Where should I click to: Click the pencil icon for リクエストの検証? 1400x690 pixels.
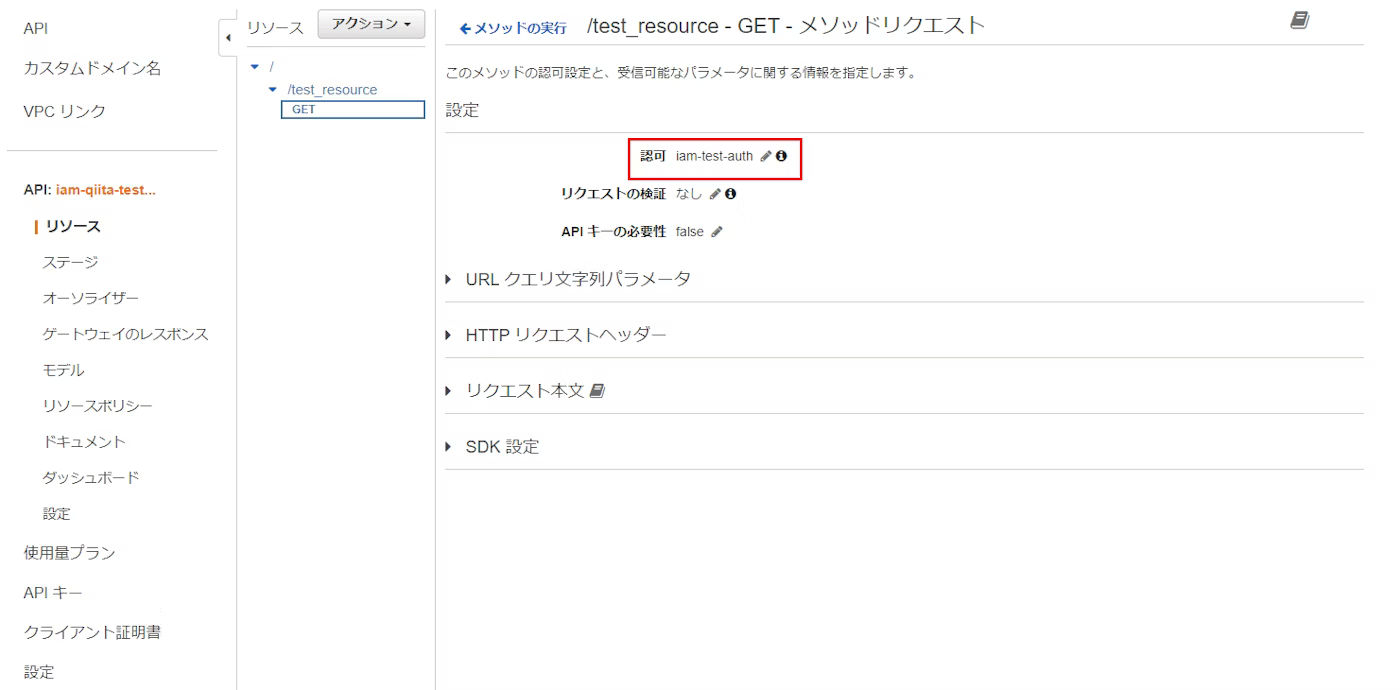pos(715,193)
